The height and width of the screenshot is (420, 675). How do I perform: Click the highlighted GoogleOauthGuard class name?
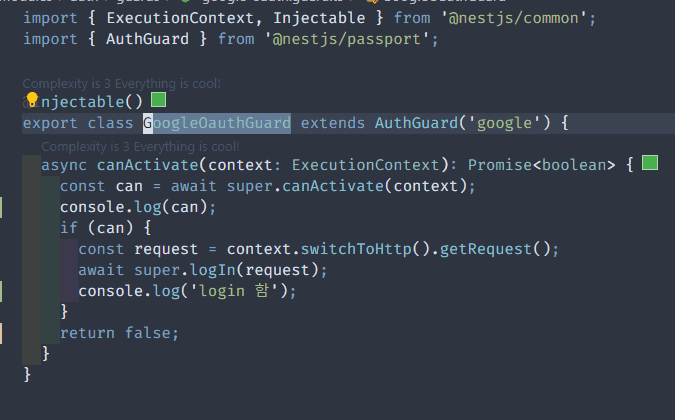(x=216, y=123)
